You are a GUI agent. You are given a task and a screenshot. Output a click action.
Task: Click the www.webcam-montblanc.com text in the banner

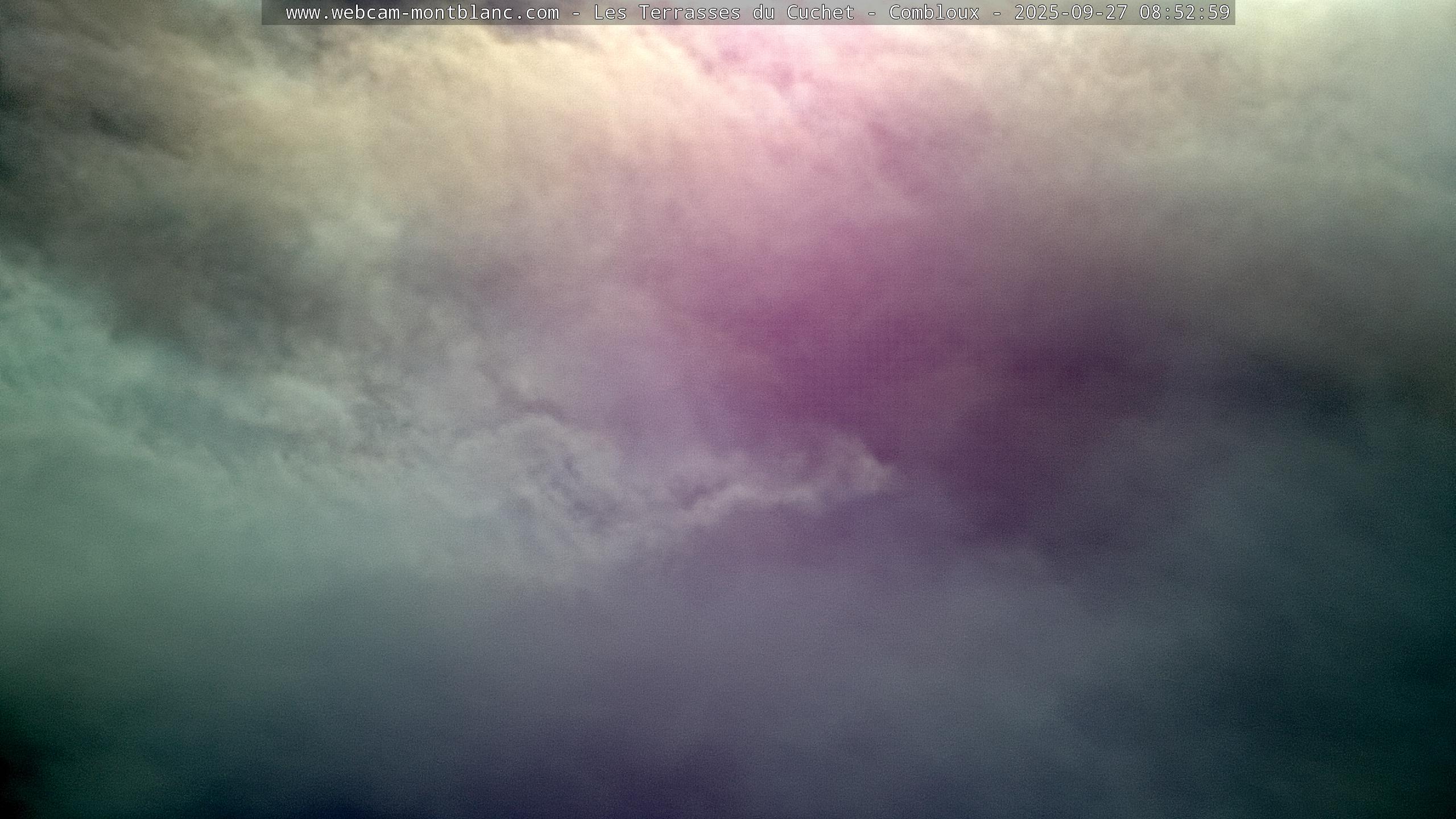pos(422,13)
